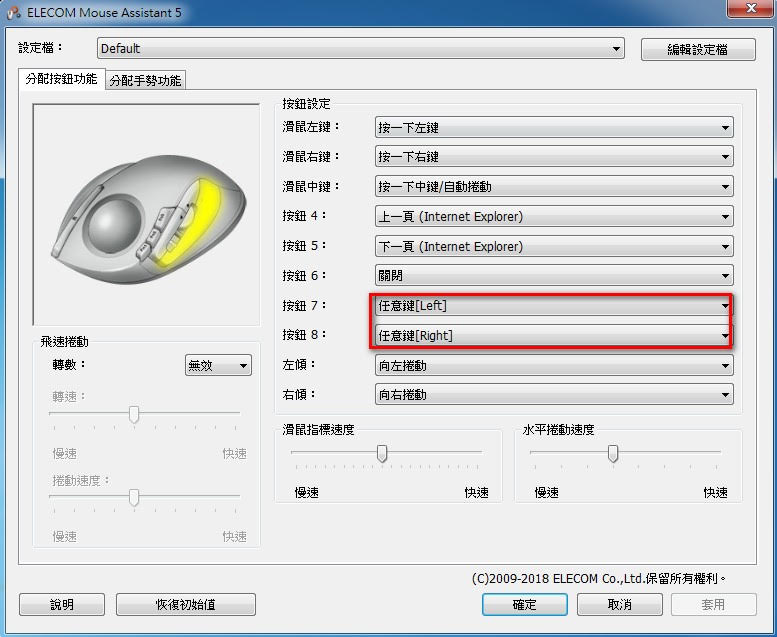Image resolution: width=777 pixels, height=637 pixels.
Task: Click the 捲動速度 slider handle under 飛速捲動
Action: [x=134, y=497]
